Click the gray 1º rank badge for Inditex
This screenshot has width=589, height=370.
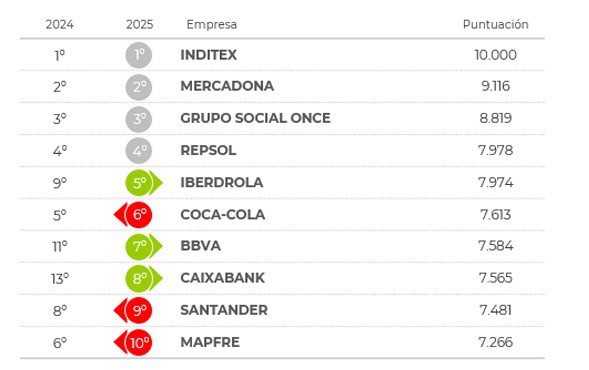[139, 55]
